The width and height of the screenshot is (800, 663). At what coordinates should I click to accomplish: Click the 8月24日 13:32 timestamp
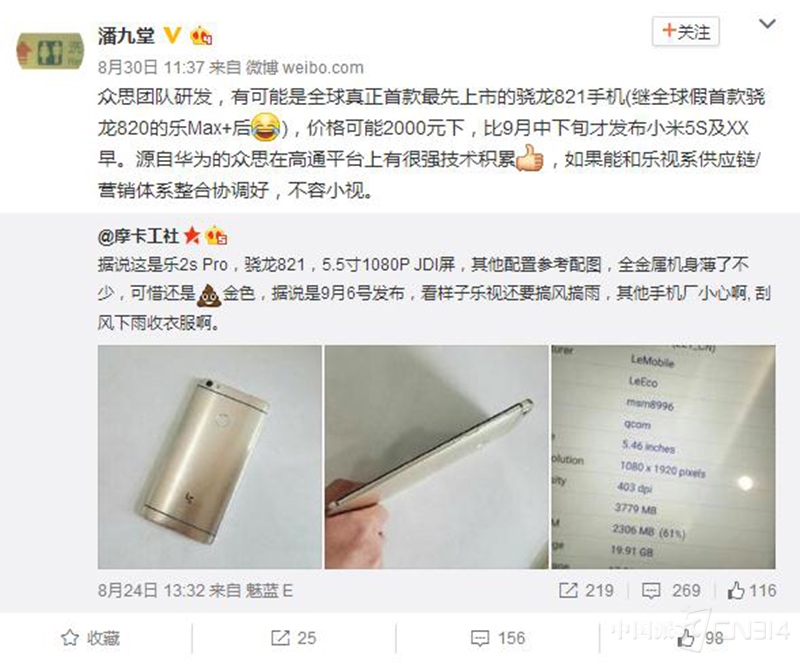point(151,591)
